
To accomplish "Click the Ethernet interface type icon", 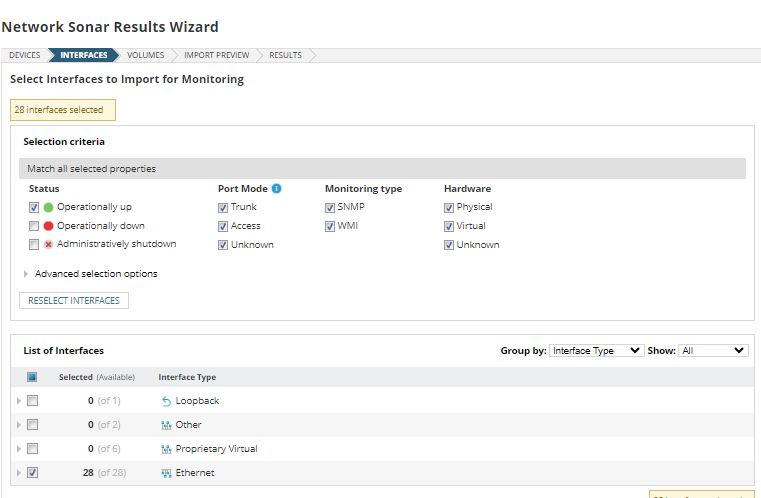I will [x=166, y=473].
